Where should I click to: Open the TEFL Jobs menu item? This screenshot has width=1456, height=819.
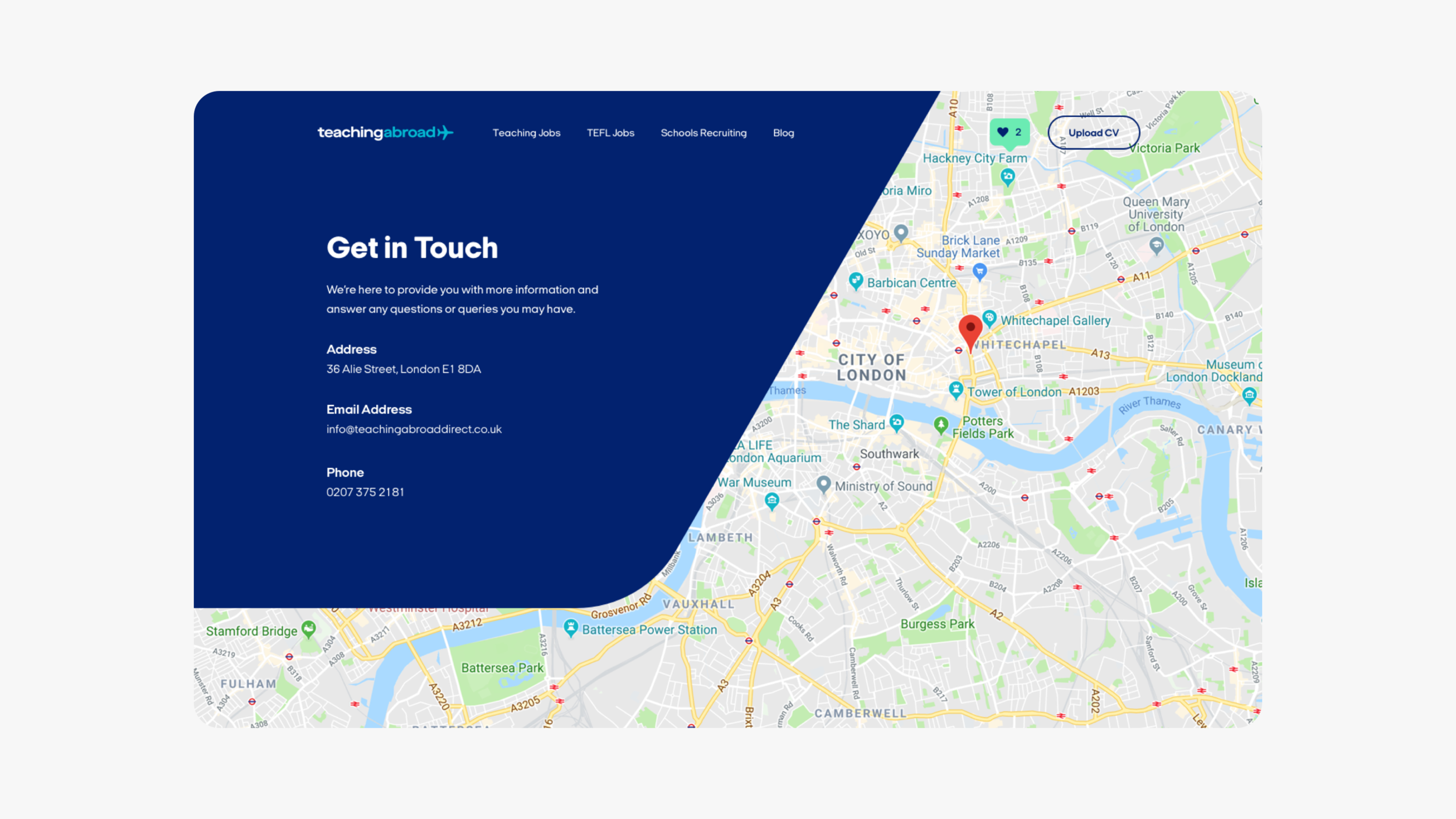tap(610, 133)
